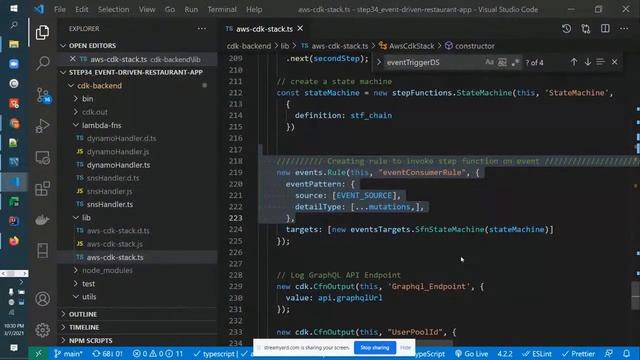Open the Edit menu

pyautogui.click(x=82, y=9)
